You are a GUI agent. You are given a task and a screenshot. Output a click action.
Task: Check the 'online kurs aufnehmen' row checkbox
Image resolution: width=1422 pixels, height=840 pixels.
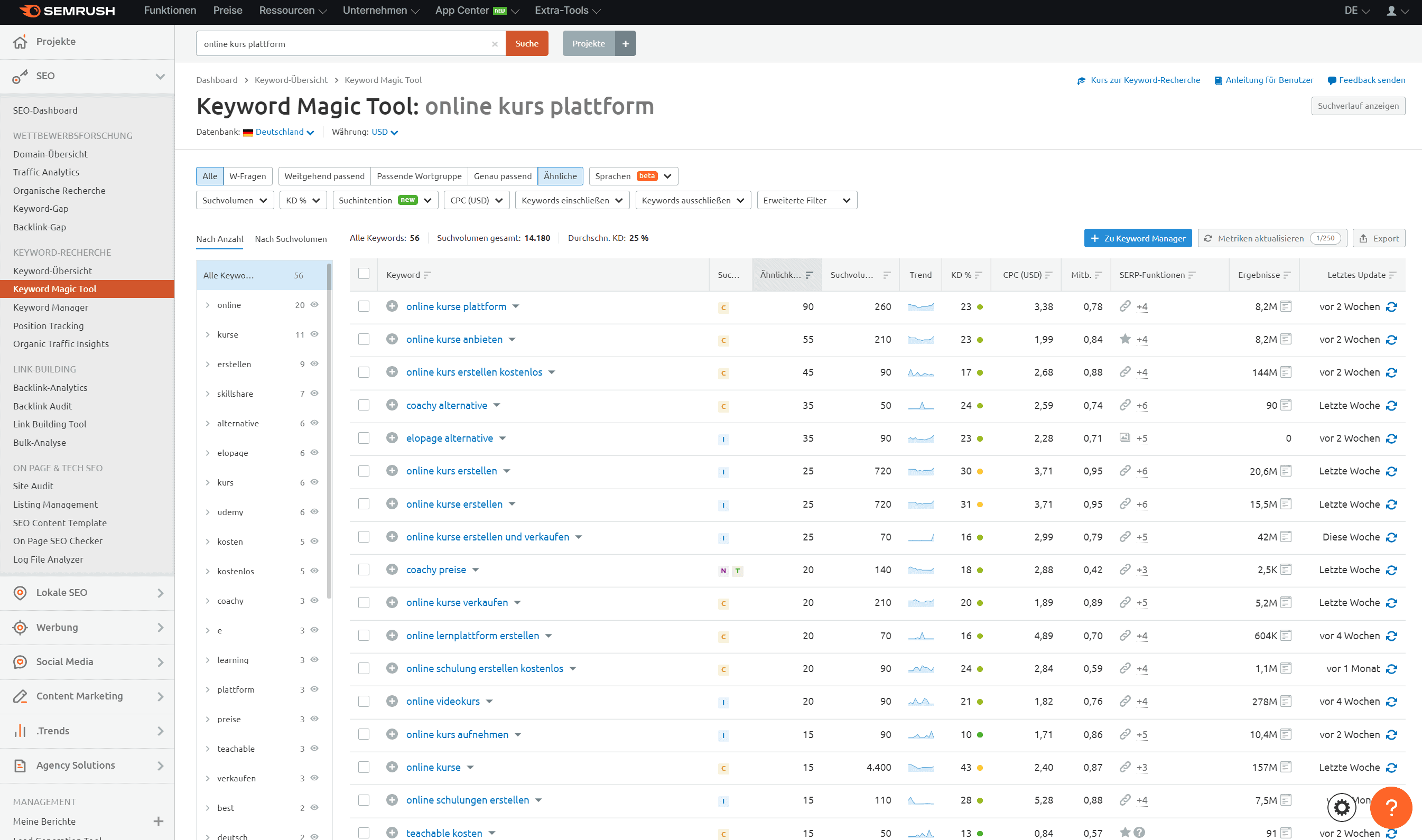pos(364,734)
